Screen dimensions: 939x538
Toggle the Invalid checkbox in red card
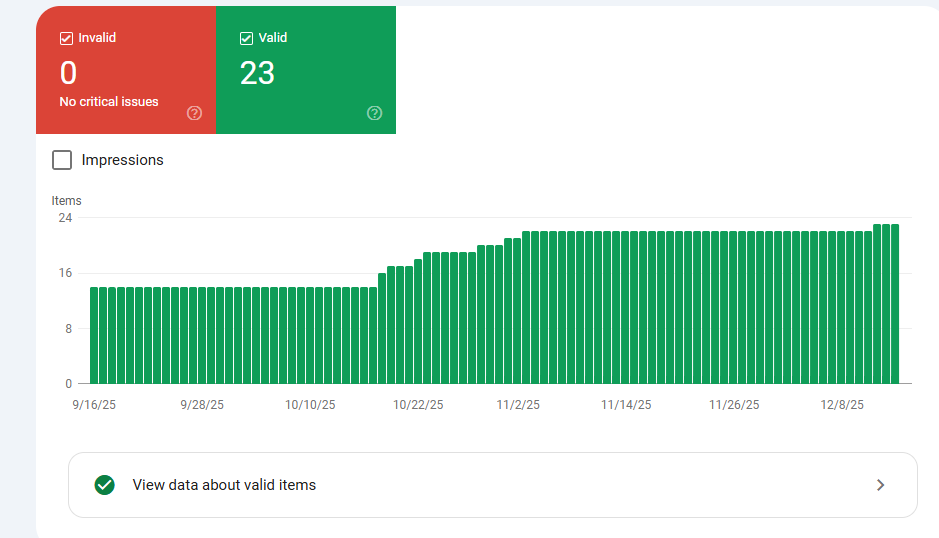67,38
